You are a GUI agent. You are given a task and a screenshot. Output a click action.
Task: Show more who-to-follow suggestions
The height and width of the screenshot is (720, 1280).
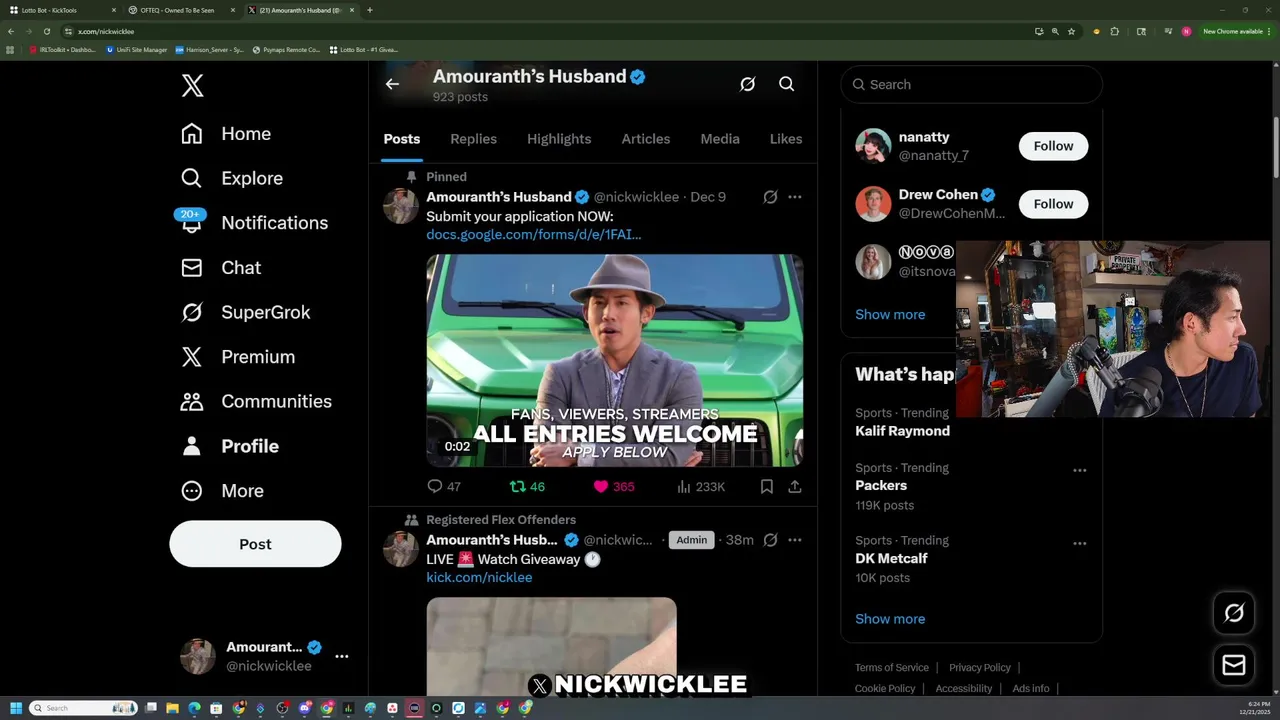click(x=890, y=314)
